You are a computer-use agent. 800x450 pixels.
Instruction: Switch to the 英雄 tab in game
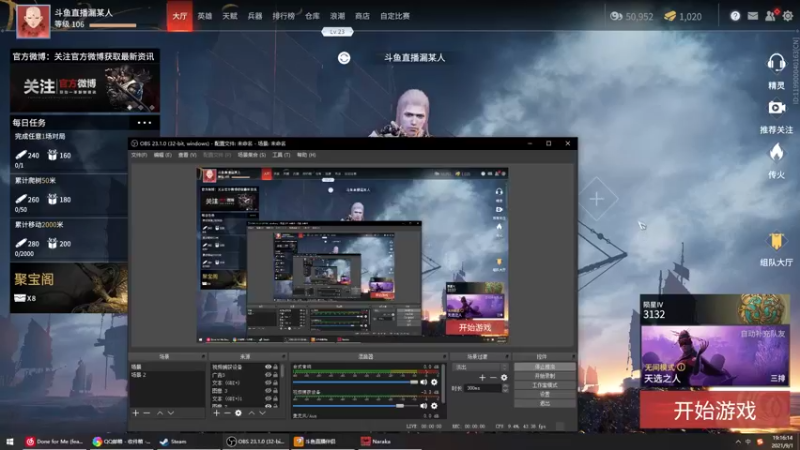click(x=205, y=16)
